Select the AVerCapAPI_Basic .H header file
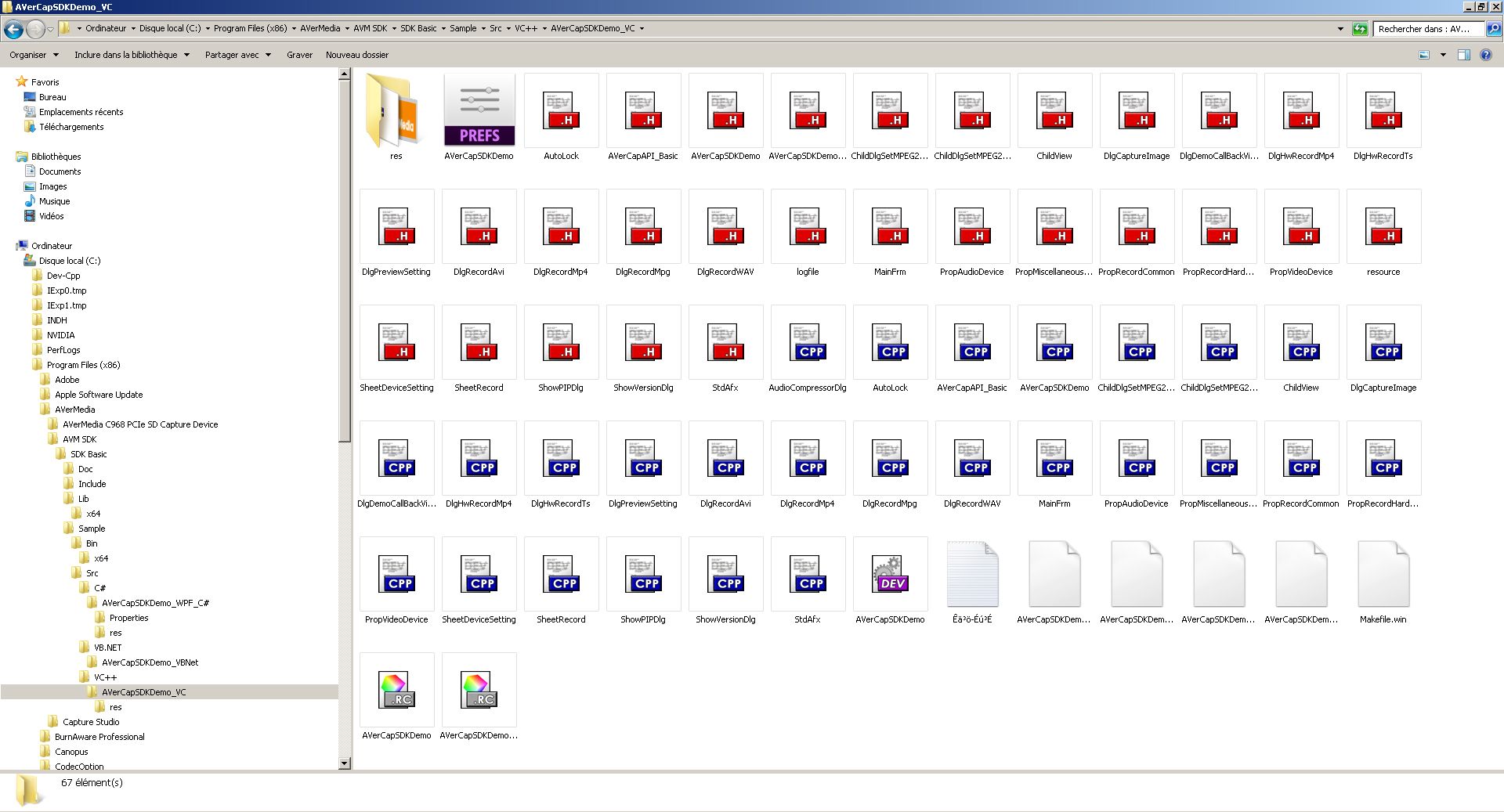Viewport: 1504px width, 812px height. pos(644,110)
